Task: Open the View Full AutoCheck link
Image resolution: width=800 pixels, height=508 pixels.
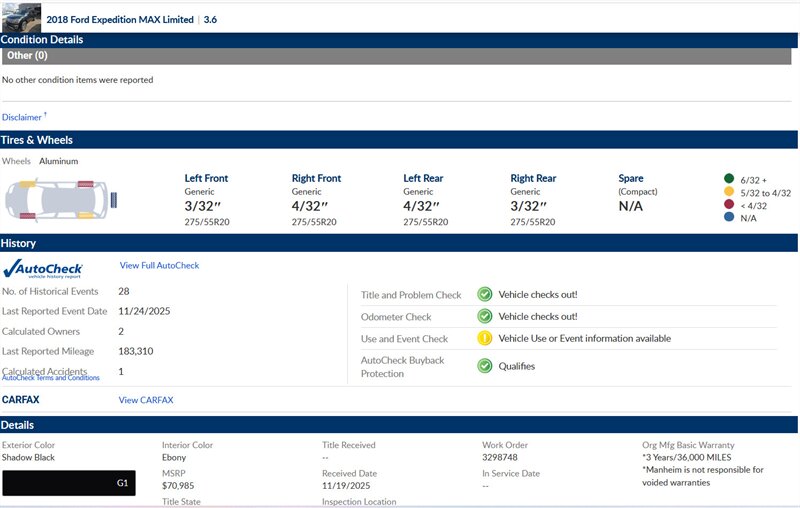Action: (159, 266)
